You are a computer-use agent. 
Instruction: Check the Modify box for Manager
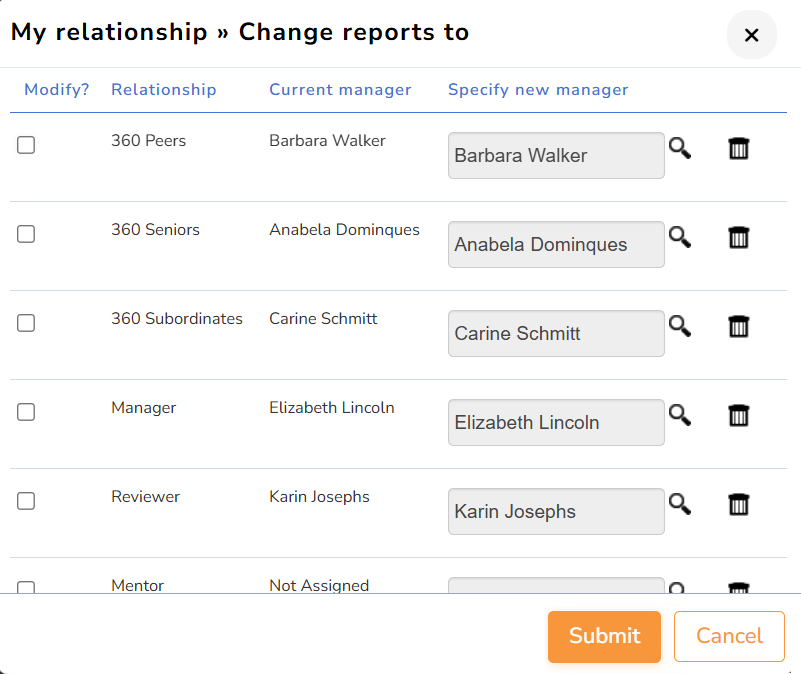(26, 412)
